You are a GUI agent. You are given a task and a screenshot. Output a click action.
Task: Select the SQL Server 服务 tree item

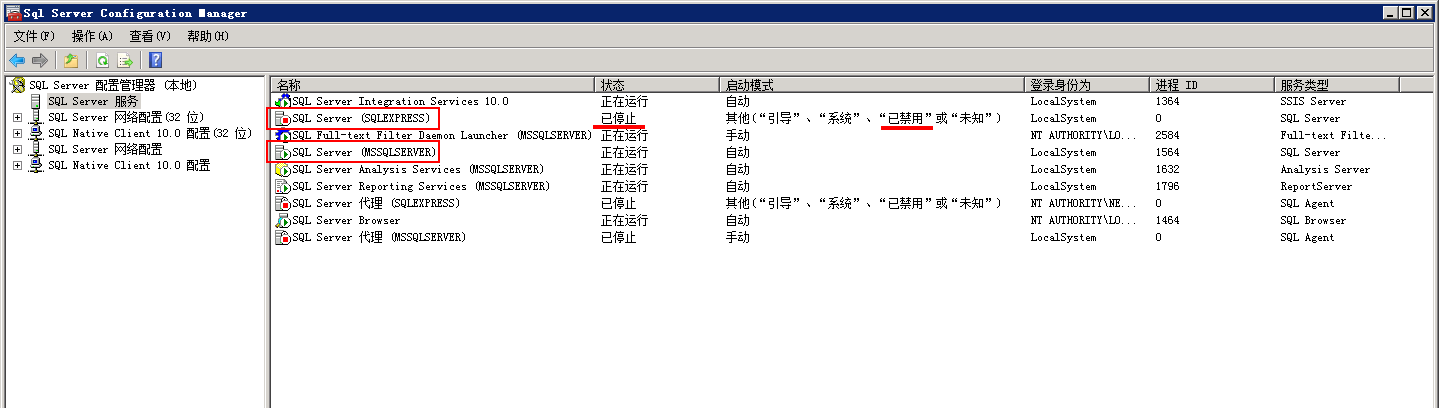click(x=93, y=101)
